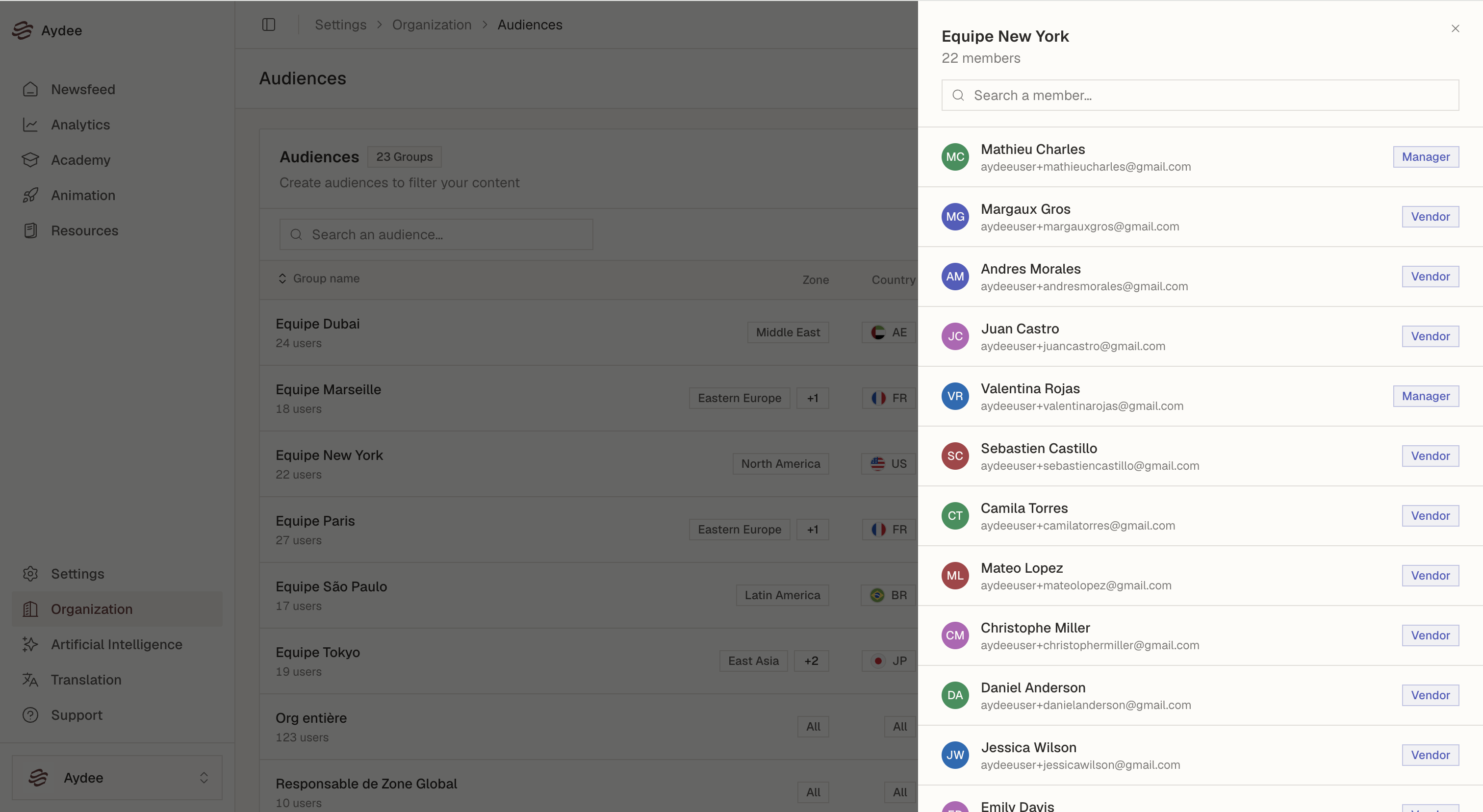Click Mateo Lopez ML avatar

click(955, 576)
